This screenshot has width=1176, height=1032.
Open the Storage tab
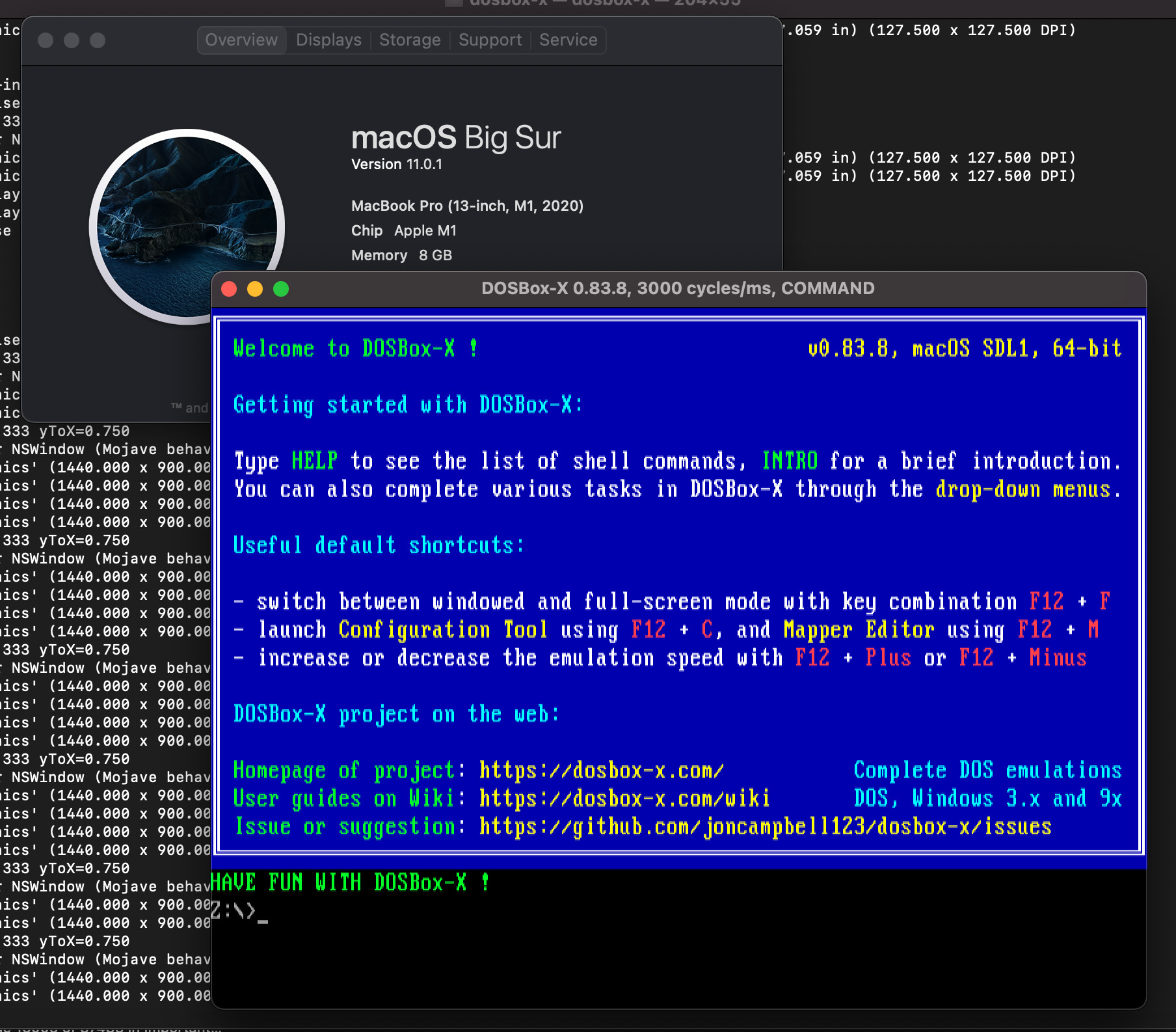pos(410,40)
